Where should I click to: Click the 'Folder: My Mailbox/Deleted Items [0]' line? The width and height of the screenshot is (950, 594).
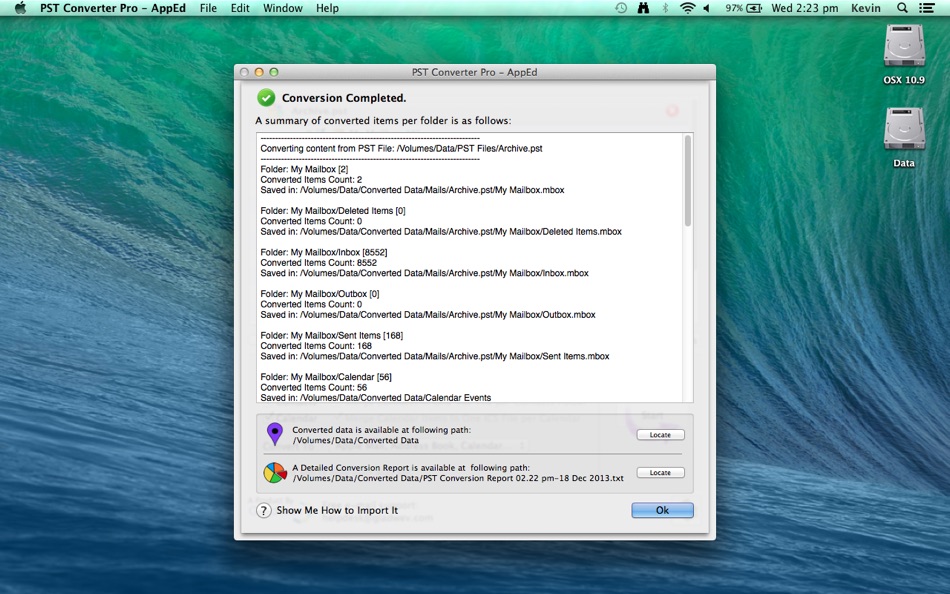pos(333,211)
